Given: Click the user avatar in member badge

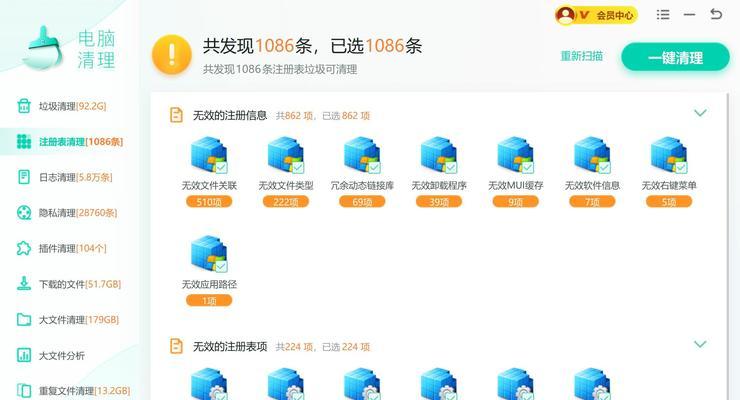Looking at the screenshot, I should (565, 15).
